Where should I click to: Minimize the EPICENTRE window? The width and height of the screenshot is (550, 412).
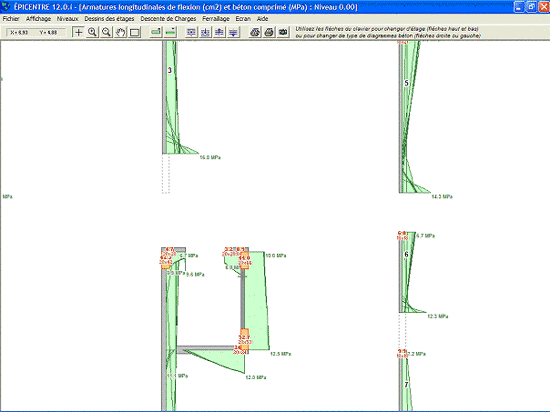tap(519, 7)
